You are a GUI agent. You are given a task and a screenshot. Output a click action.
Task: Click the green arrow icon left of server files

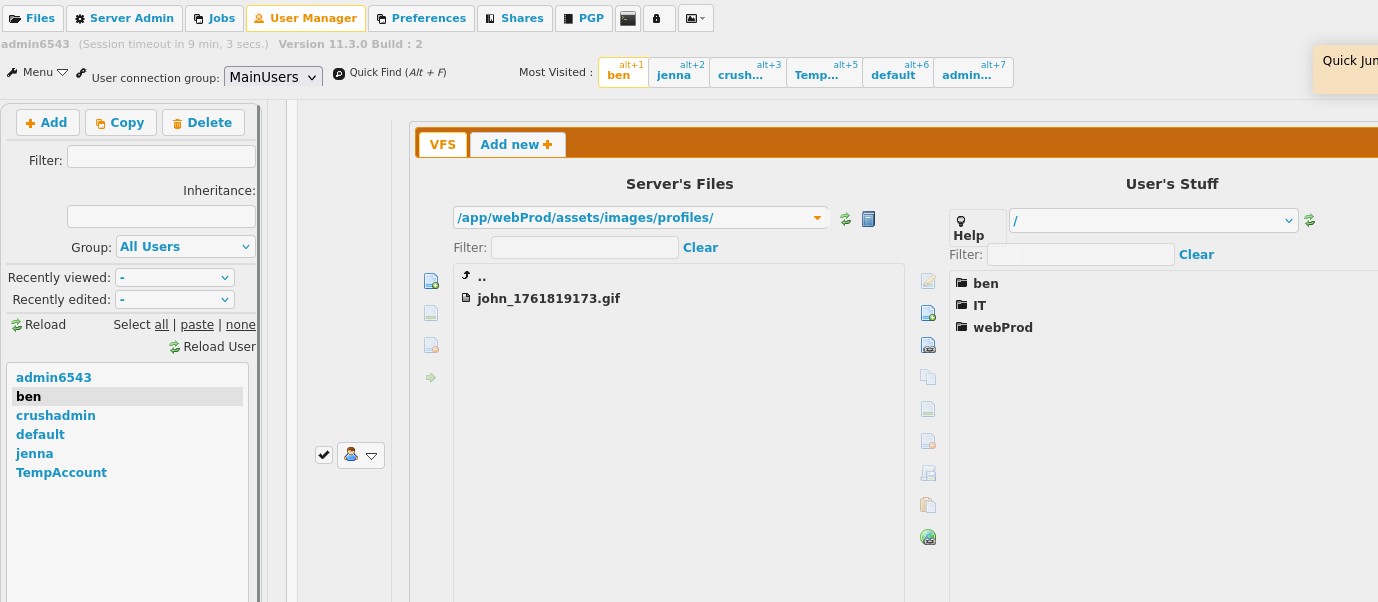431,377
